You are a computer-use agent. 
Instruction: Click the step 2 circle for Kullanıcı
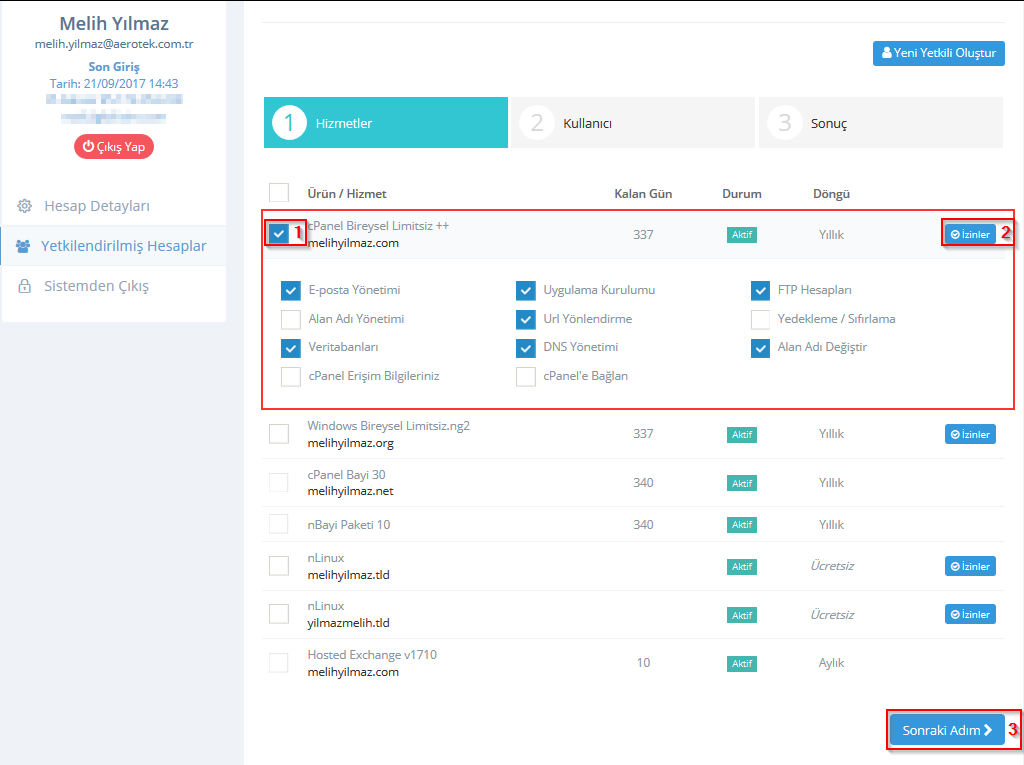tap(536, 123)
